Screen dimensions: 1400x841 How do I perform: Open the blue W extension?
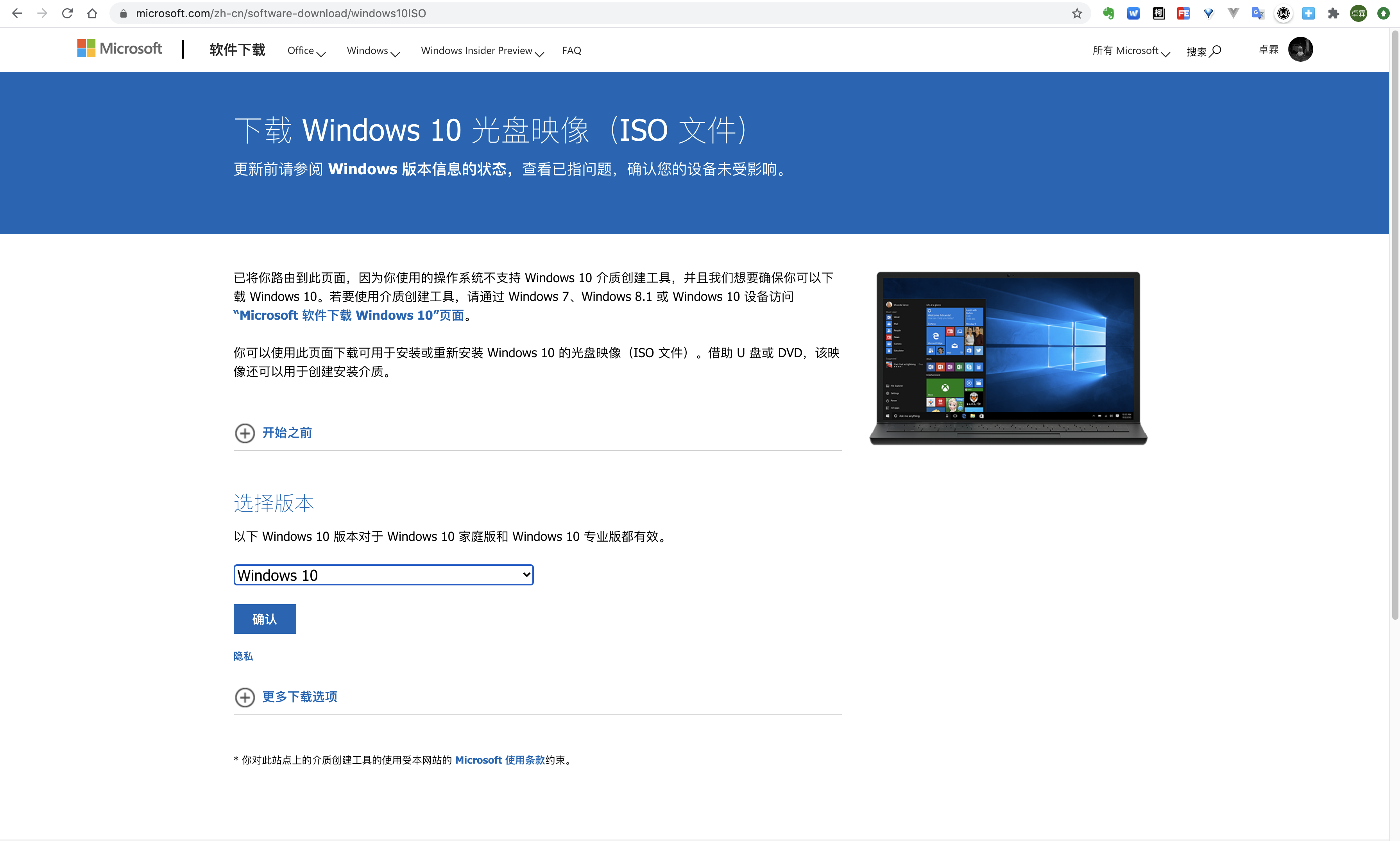(x=1133, y=13)
